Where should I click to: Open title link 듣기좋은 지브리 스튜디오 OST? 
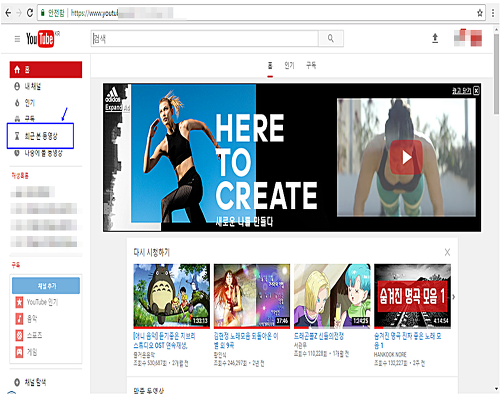(164, 340)
